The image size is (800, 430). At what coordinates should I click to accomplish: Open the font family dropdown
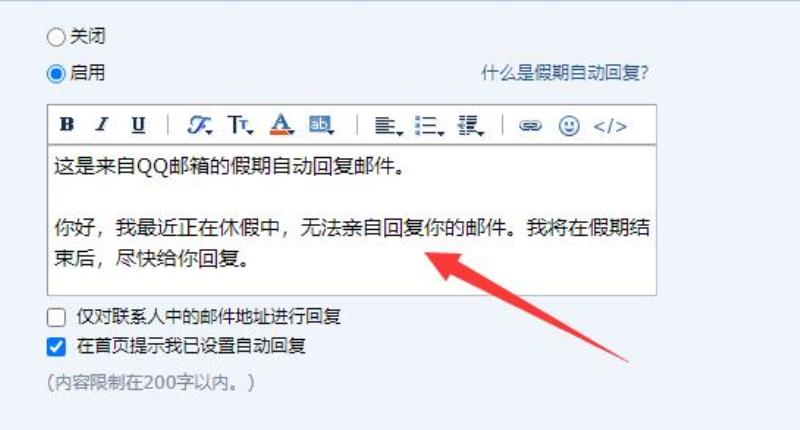click(199, 125)
